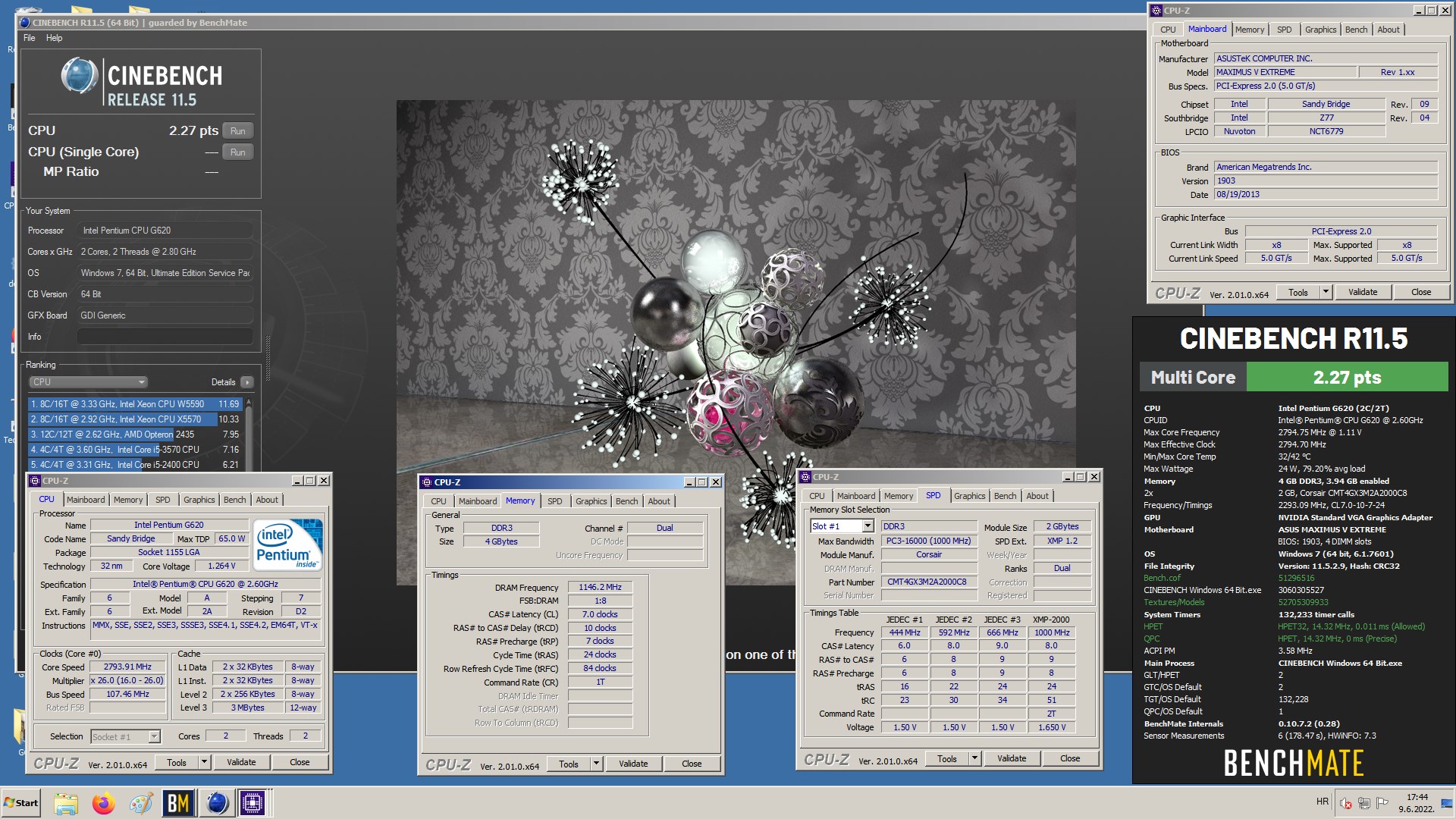Click the QPC timer entry in BenchMate

[x=1152, y=639]
